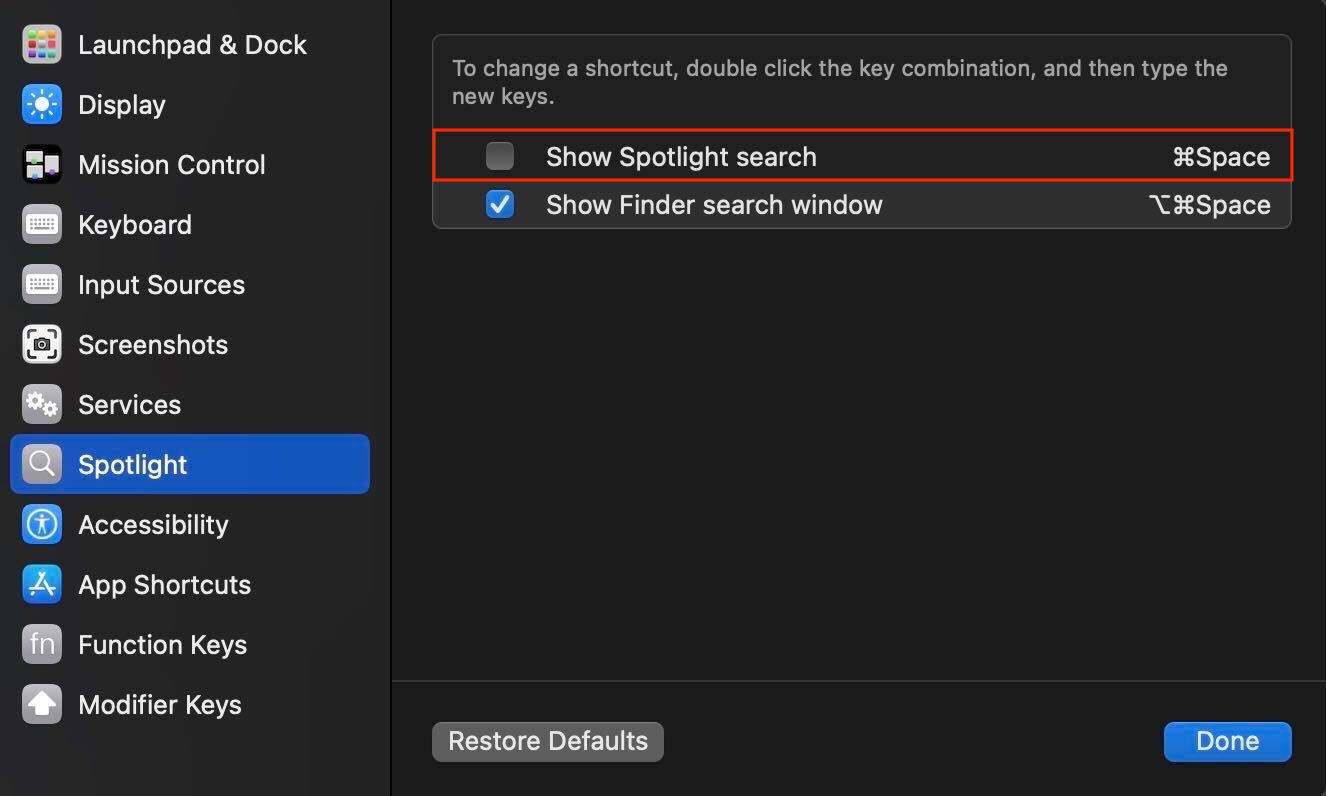Select the ⌘Space shortcut key combination
The width and height of the screenshot is (1326, 796).
tap(1221, 157)
